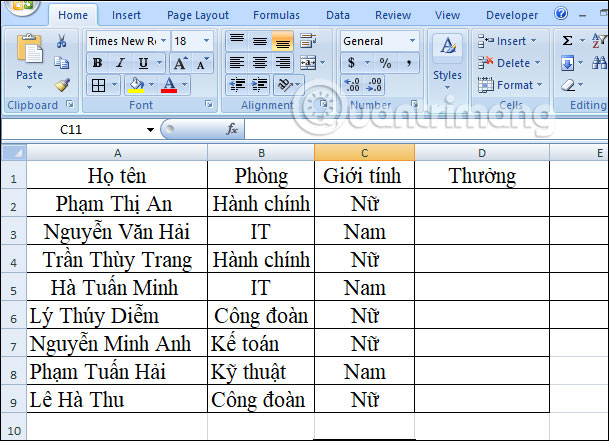The width and height of the screenshot is (609, 441).
Task: Toggle Center text alignment
Action: (x=260, y=63)
